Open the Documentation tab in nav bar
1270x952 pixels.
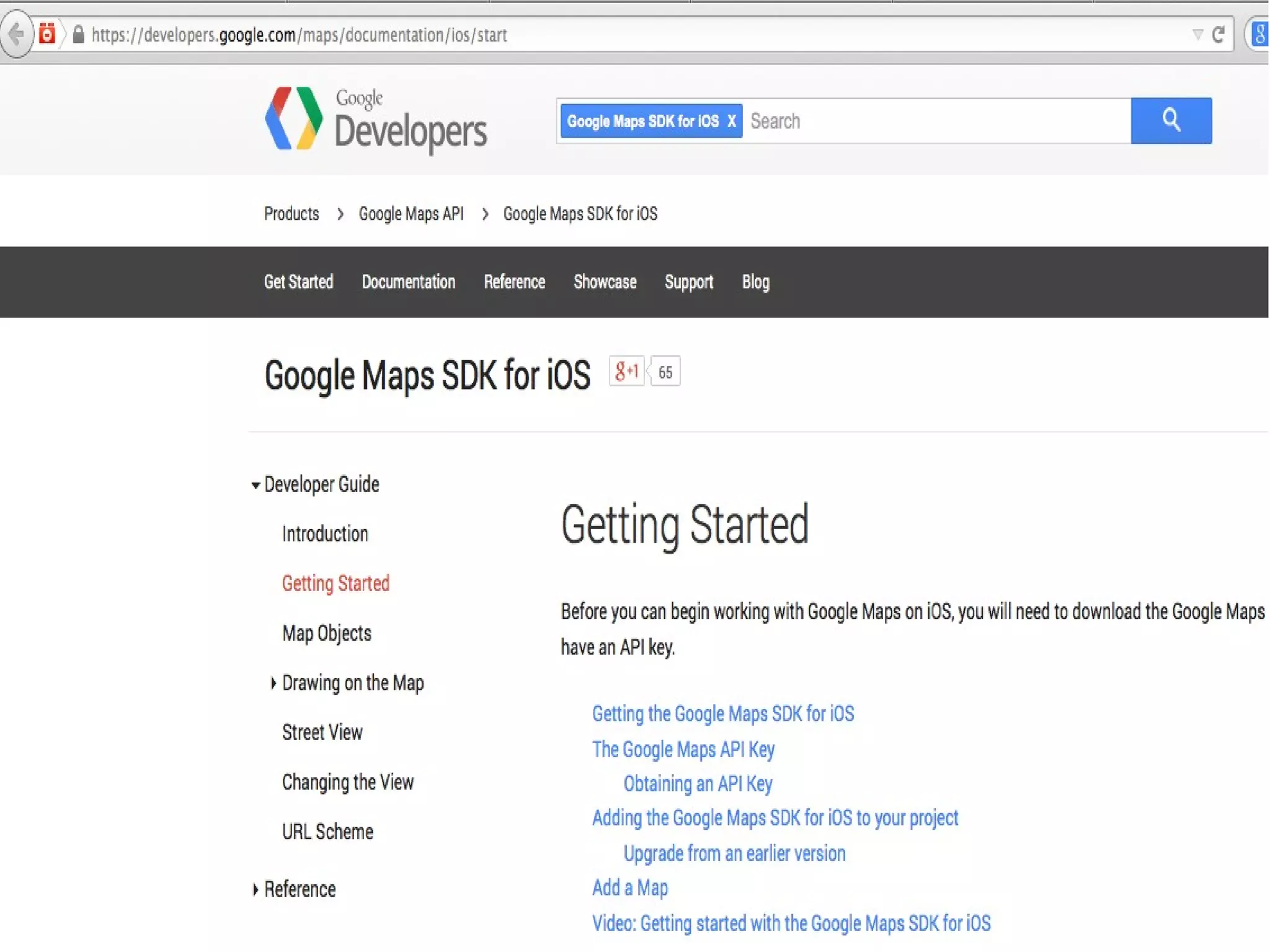pos(408,282)
